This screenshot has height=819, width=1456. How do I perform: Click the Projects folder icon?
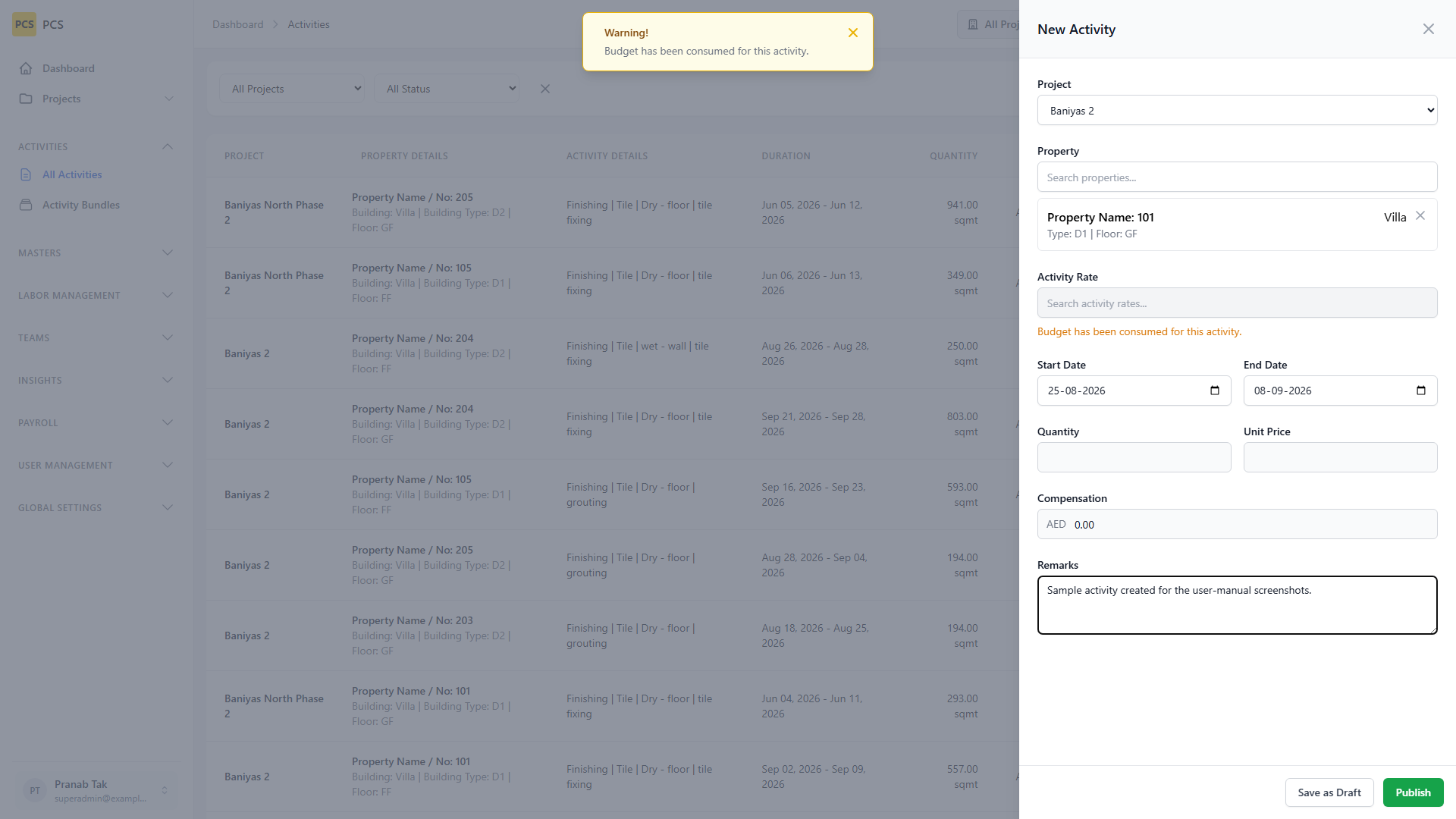click(x=26, y=99)
